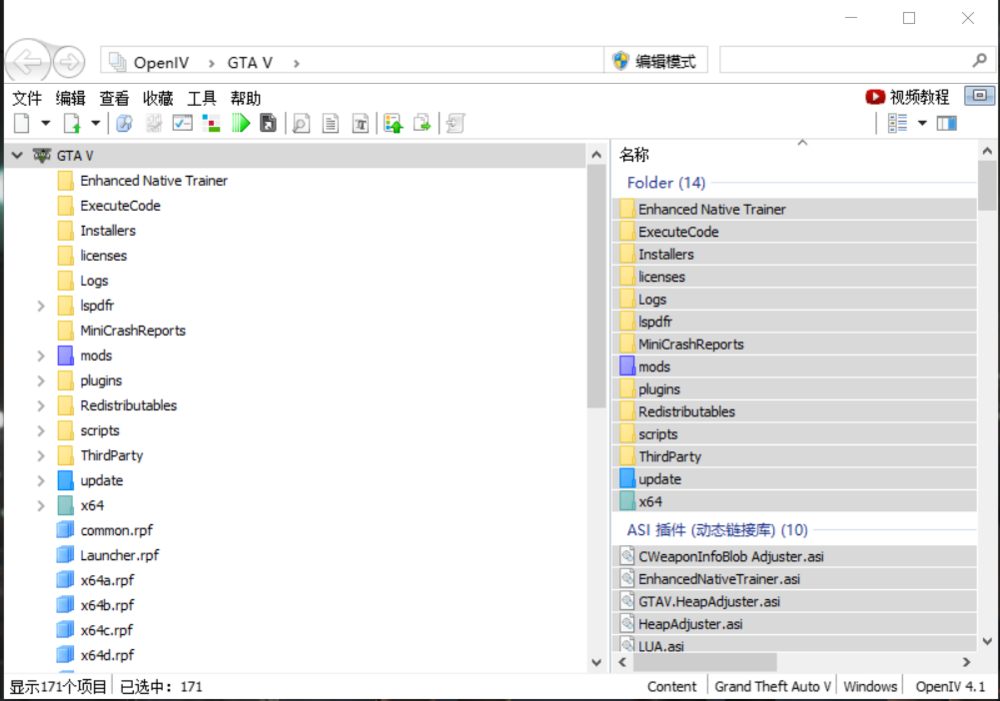The width and height of the screenshot is (1000, 701).
Task: Open the 视频教程 video tutorial link
Action: pyautogui.click(x=907, y=97)
